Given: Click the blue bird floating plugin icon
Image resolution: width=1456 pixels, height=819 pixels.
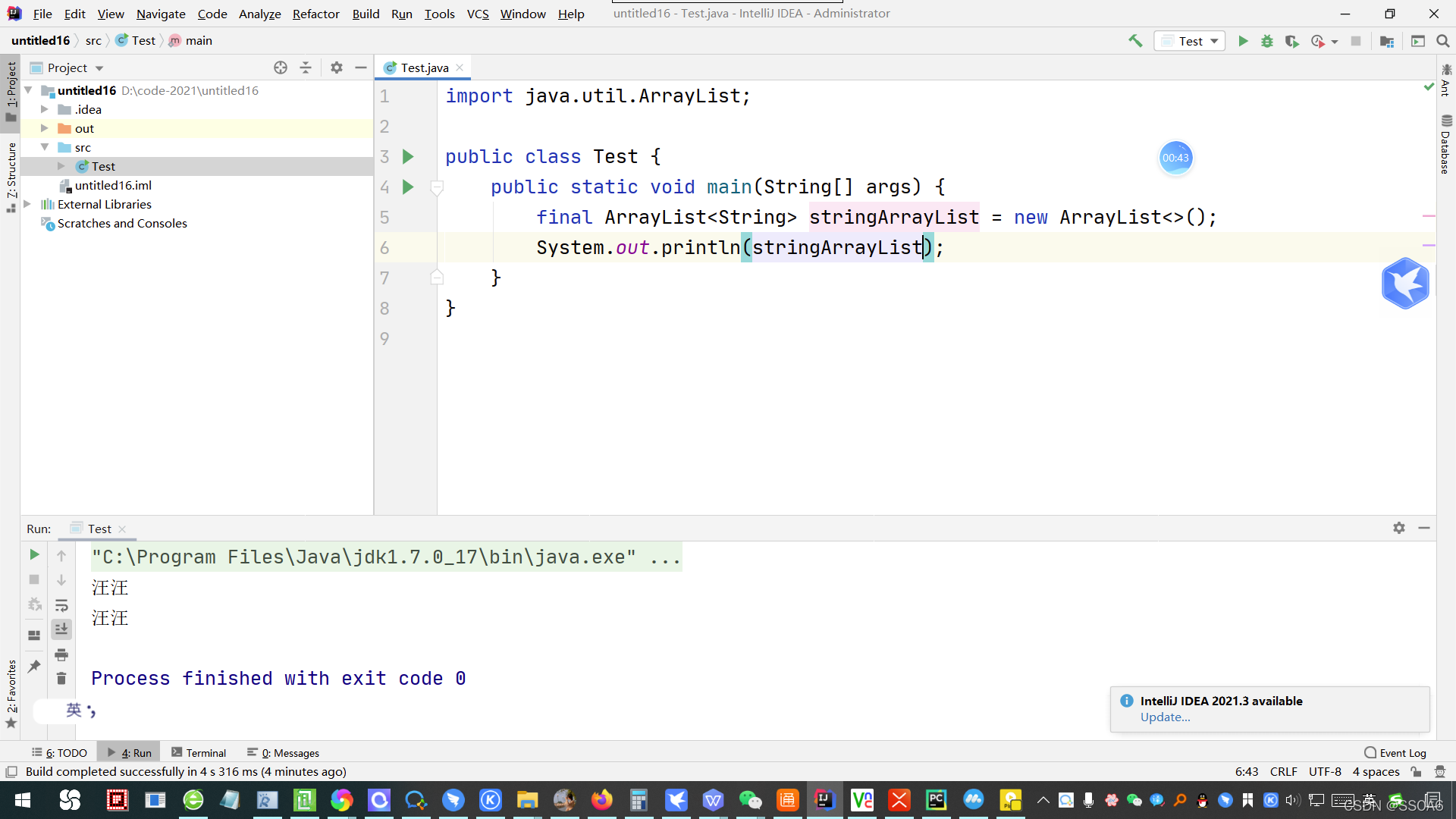Looking at the screenshot, I should [x=1405, y=283].
